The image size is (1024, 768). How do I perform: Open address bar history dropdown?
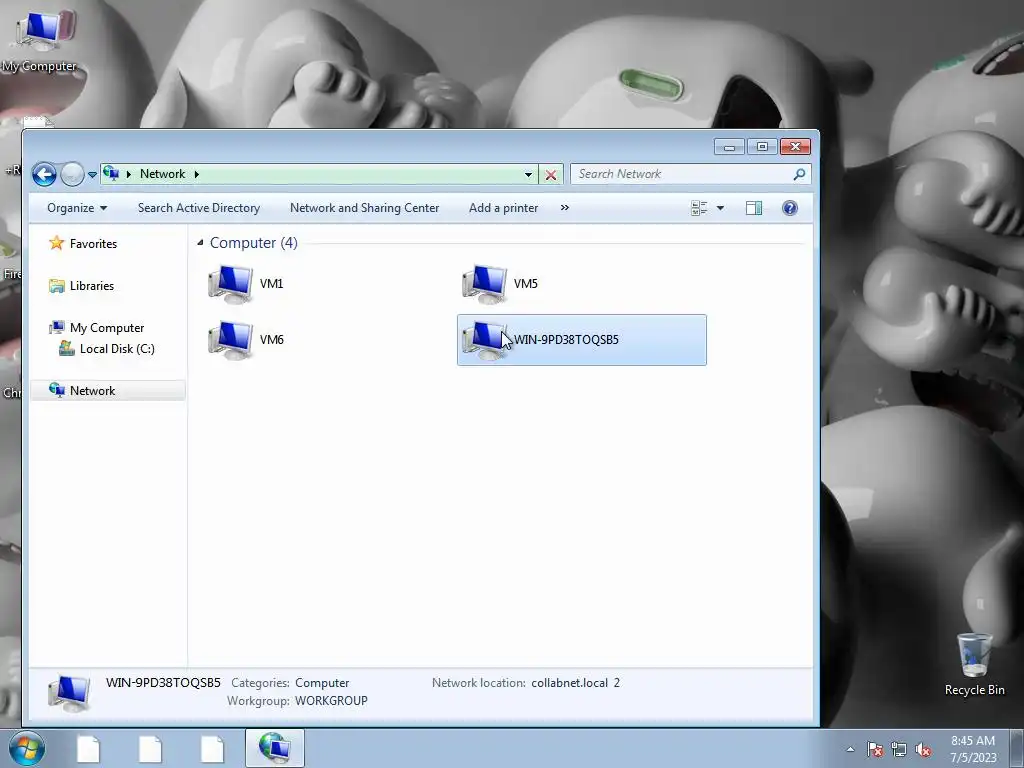(x=528, y=174)
